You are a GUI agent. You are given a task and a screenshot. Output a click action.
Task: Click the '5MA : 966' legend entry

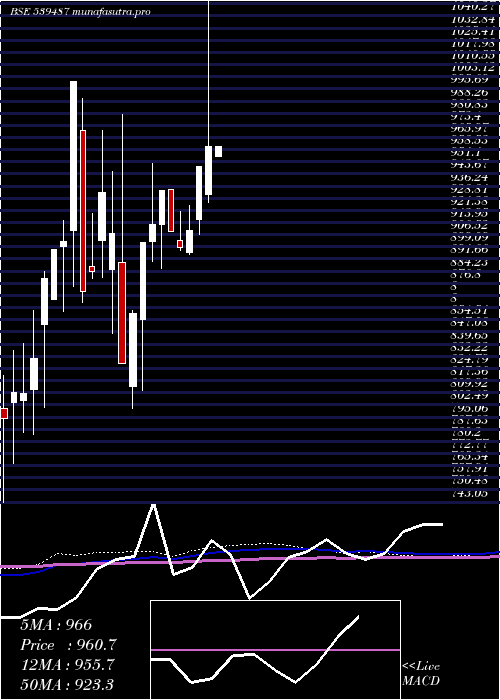point(56,625)
